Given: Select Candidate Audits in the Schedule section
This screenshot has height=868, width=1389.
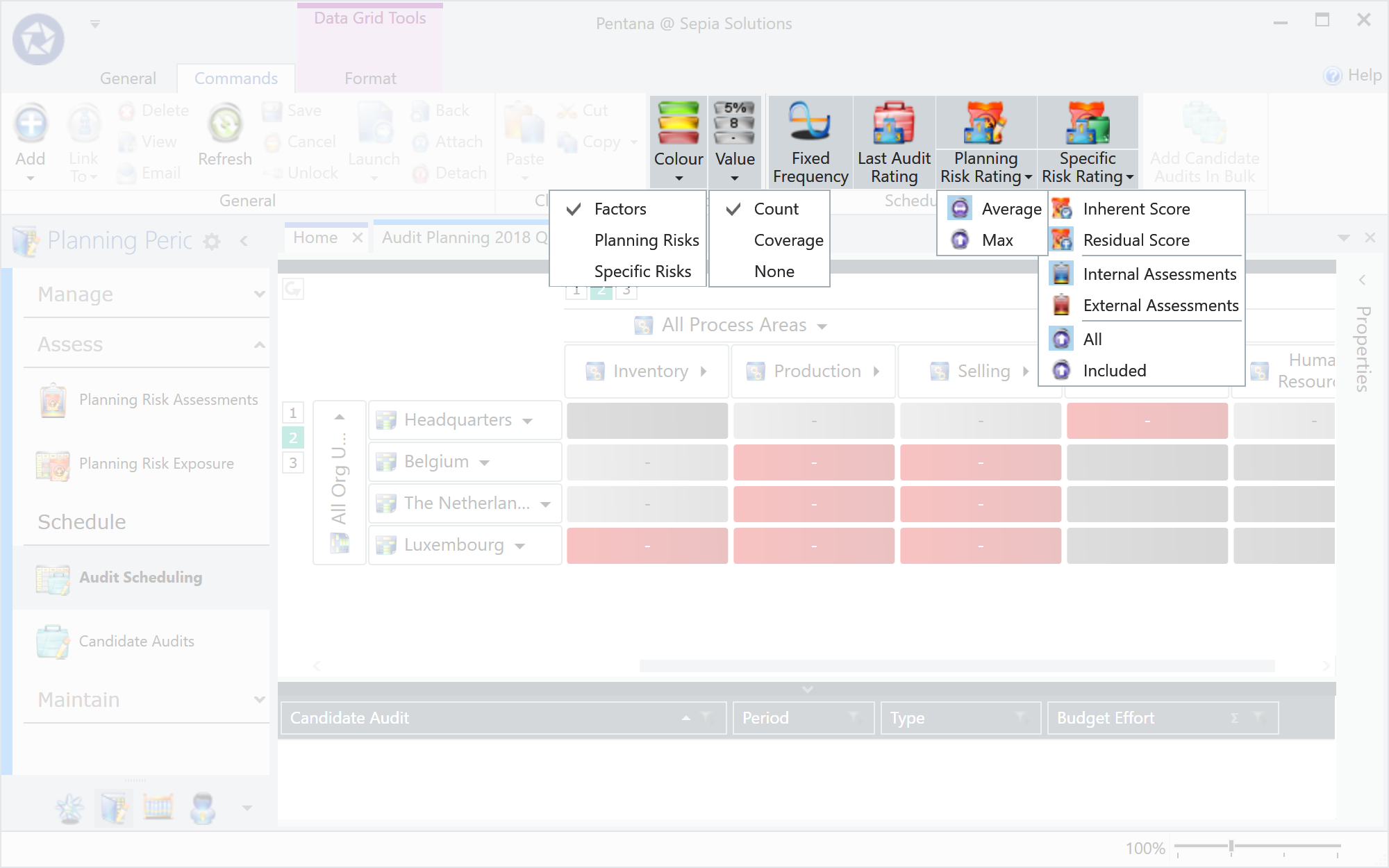Looking at the screenshot, I should pos(136,640).
